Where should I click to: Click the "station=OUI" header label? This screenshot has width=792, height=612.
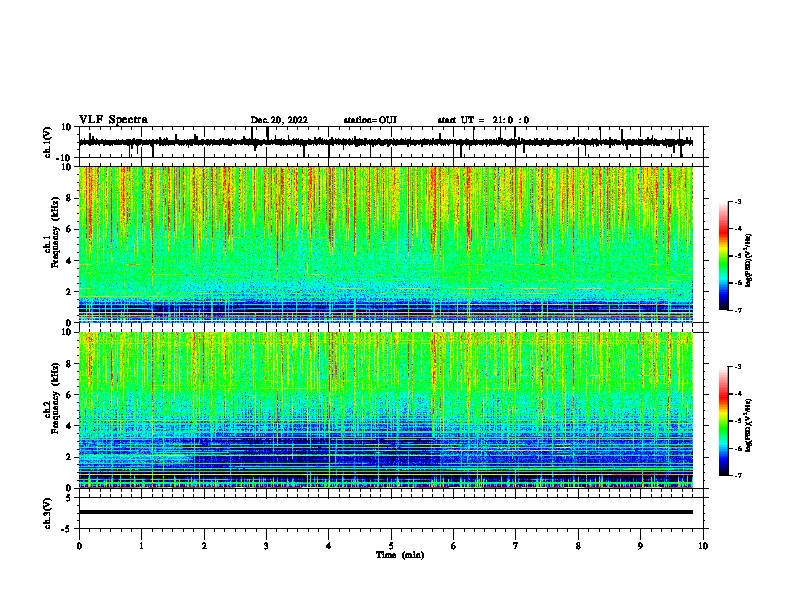coord(370,120)
